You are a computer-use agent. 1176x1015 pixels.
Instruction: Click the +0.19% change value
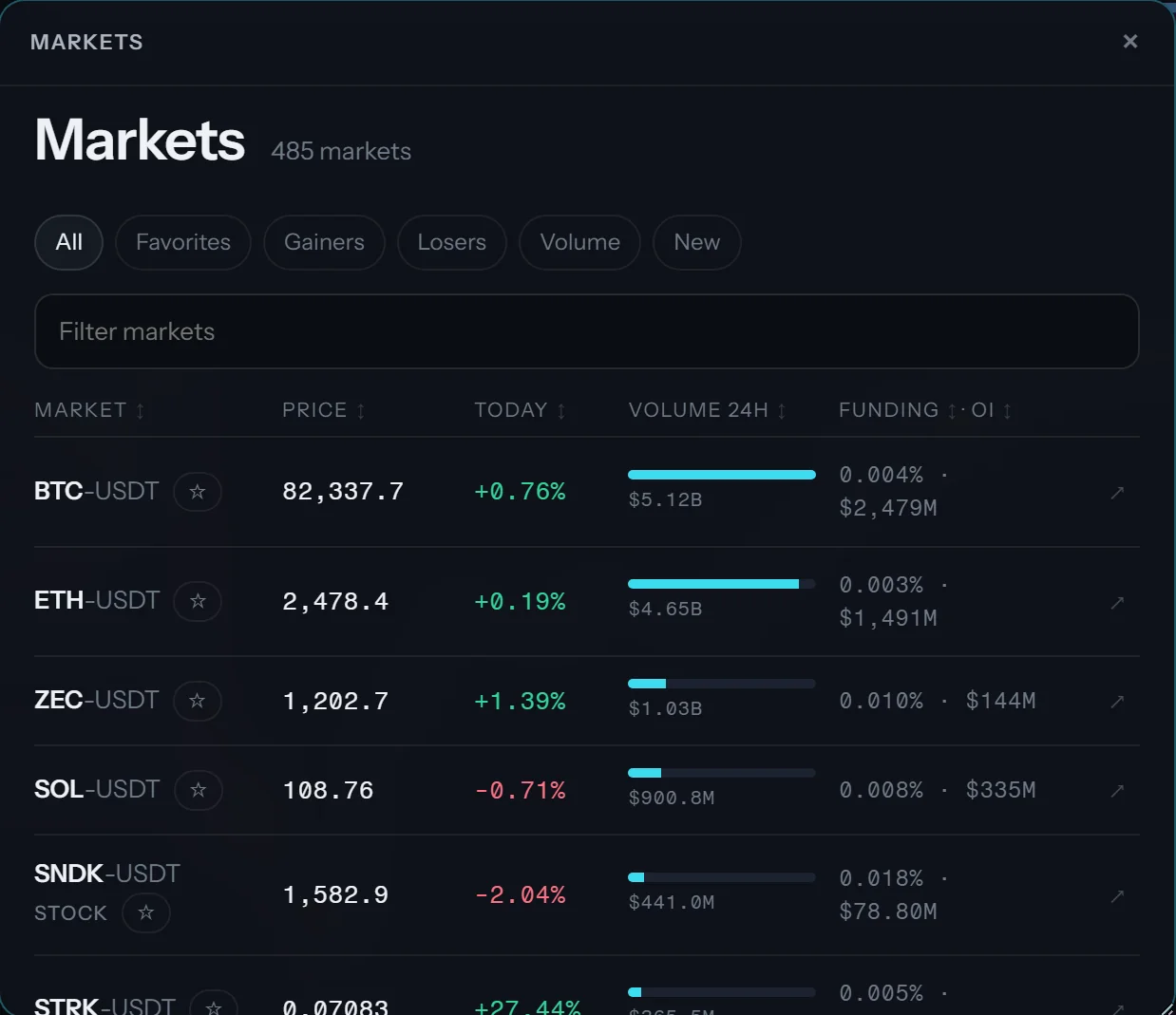point(520,602)
